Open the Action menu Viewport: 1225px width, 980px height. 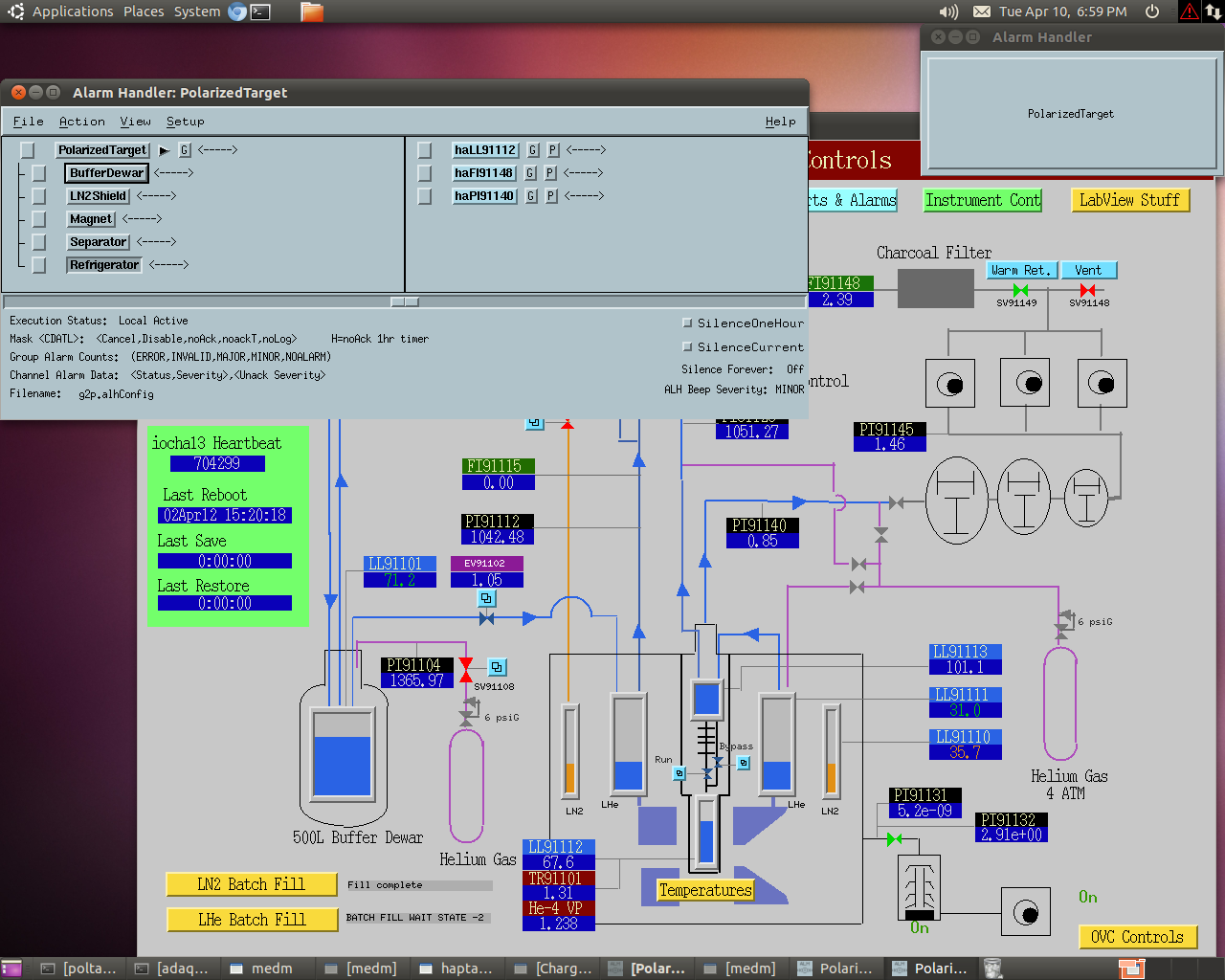pos(82,122)
